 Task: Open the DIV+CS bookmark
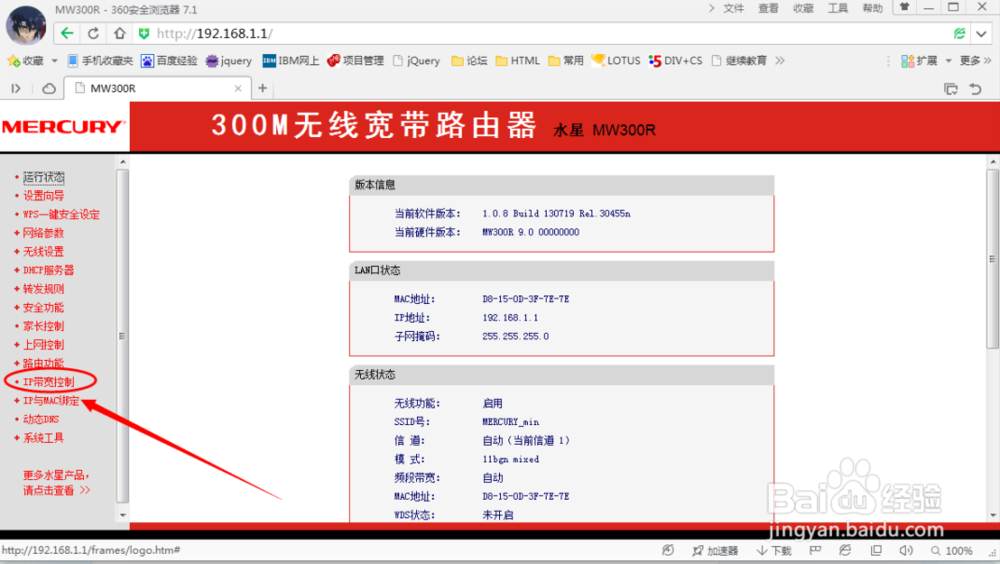675,61
